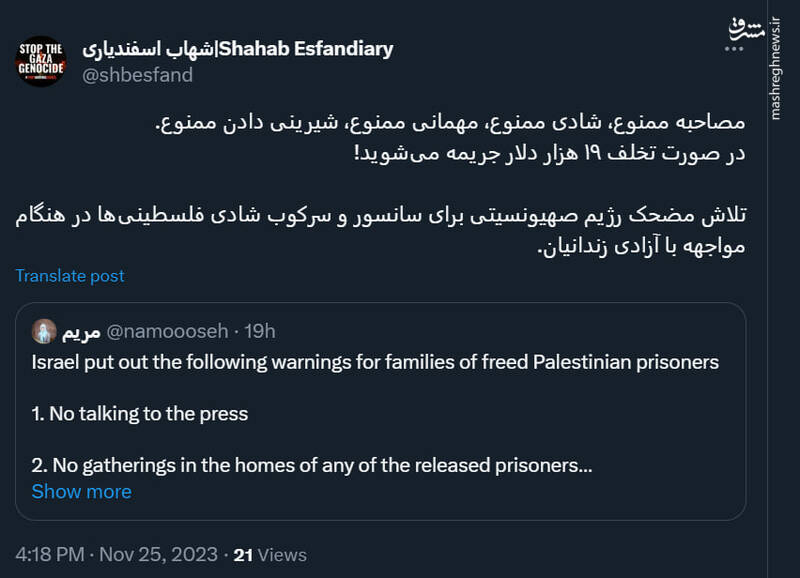This screenshot has width=800, height=578.
Task: Expand the quoted tweet with Show more
Action: 82,491
